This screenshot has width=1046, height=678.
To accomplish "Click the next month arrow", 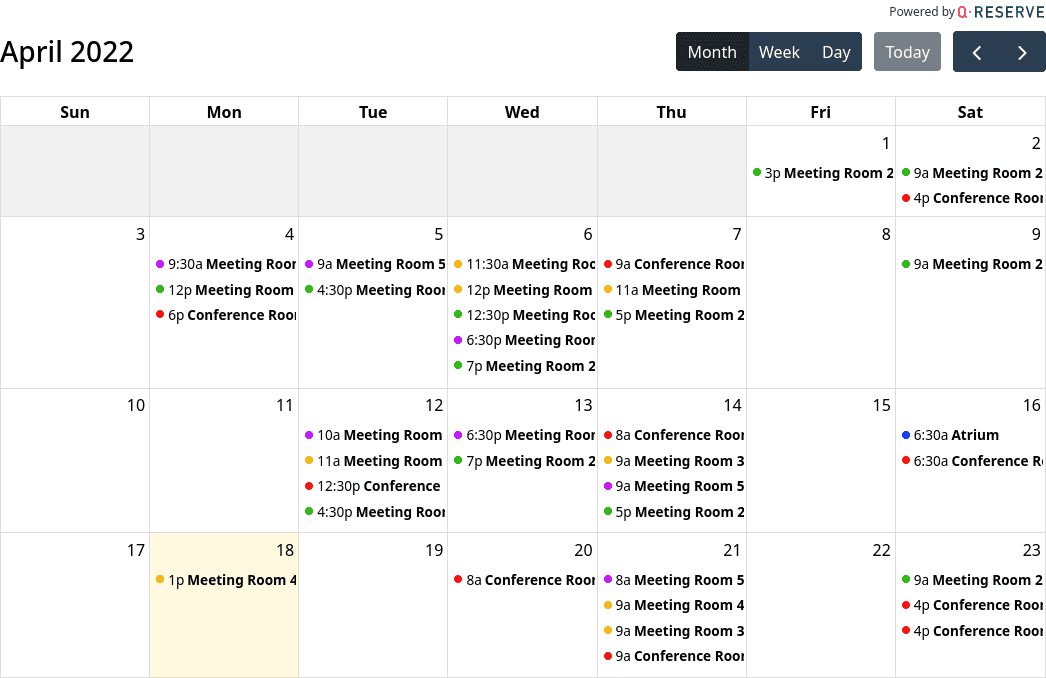I will coord(1022,51).
